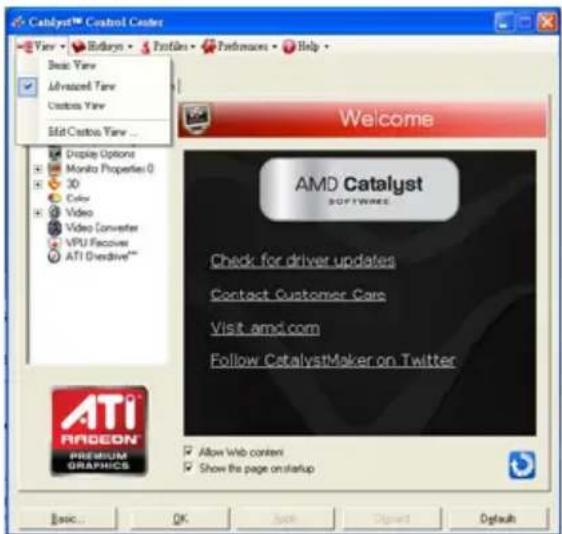Select Color tree item label

78,198
